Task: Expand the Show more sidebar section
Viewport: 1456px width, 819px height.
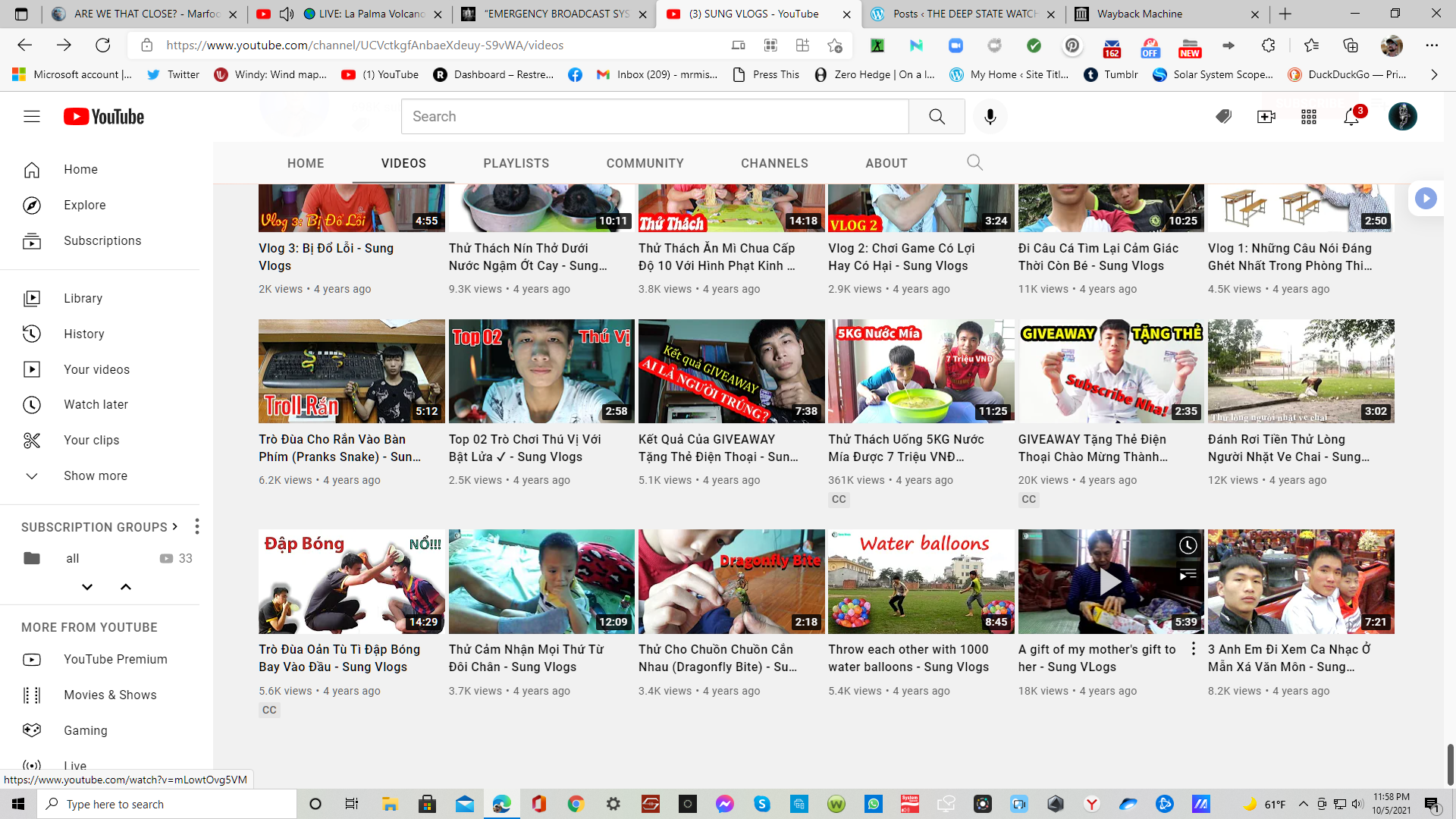Action: point(95,475)
